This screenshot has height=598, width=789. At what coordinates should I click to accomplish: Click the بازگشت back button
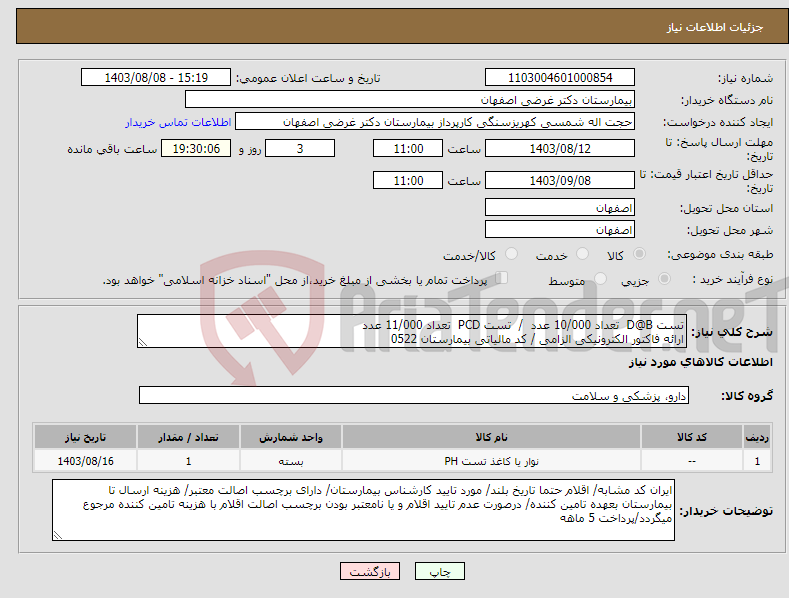[x=370, y=571]
